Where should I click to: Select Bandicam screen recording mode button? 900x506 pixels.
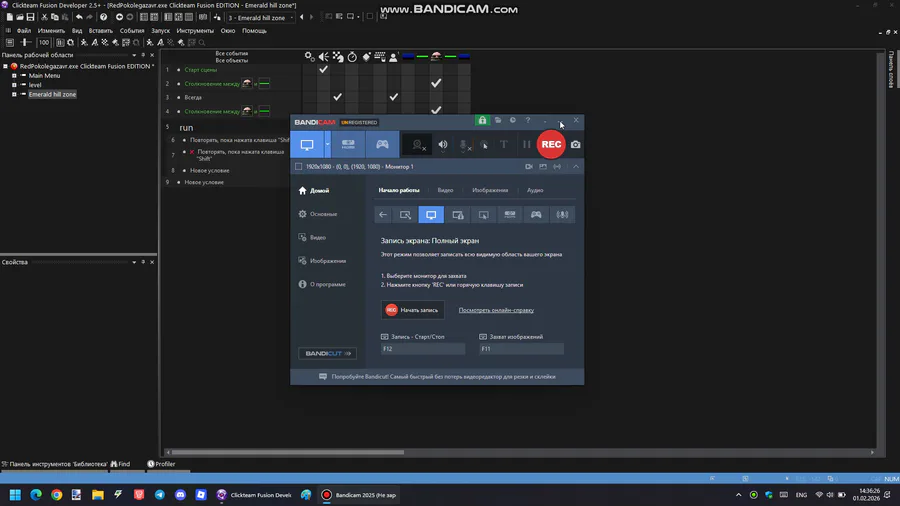pos(307,145)
